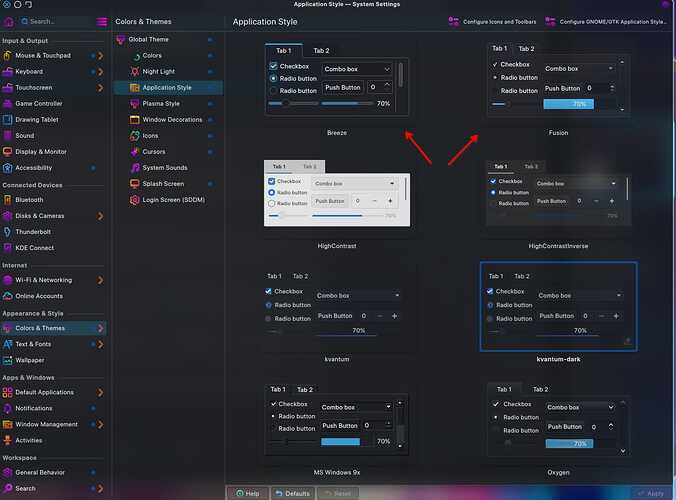
Task: Open the Combo box in Oxygen preview
Action: pyautogui.click(x=580, y=407)
